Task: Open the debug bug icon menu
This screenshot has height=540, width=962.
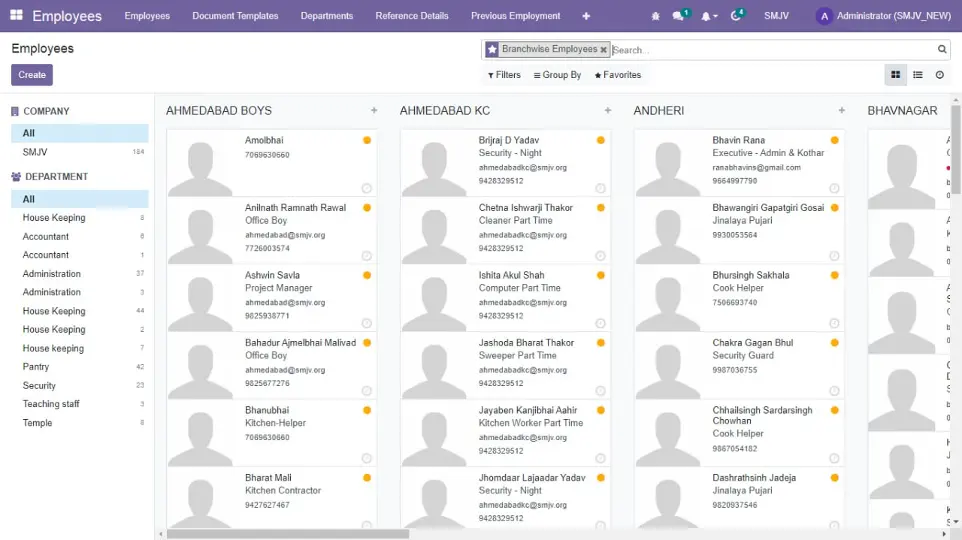Action: (x=655, y=16)
